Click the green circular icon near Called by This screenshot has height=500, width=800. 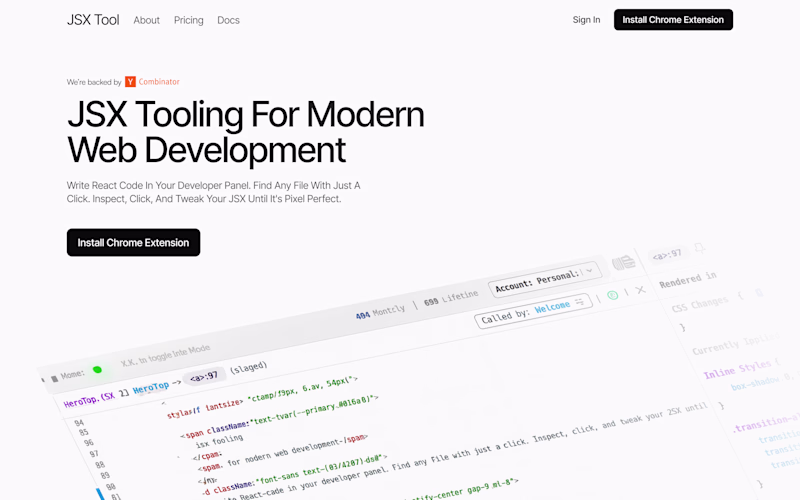[x=612, y=295]
